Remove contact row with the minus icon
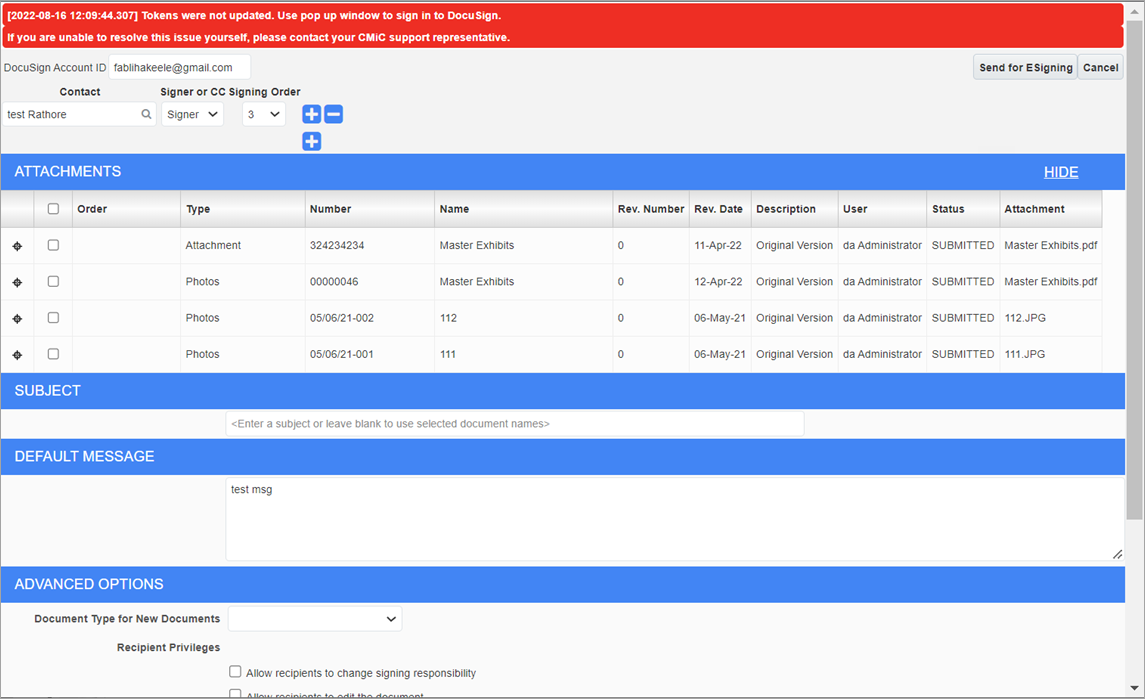The image size is (1145, 699). tap(334, 114)
